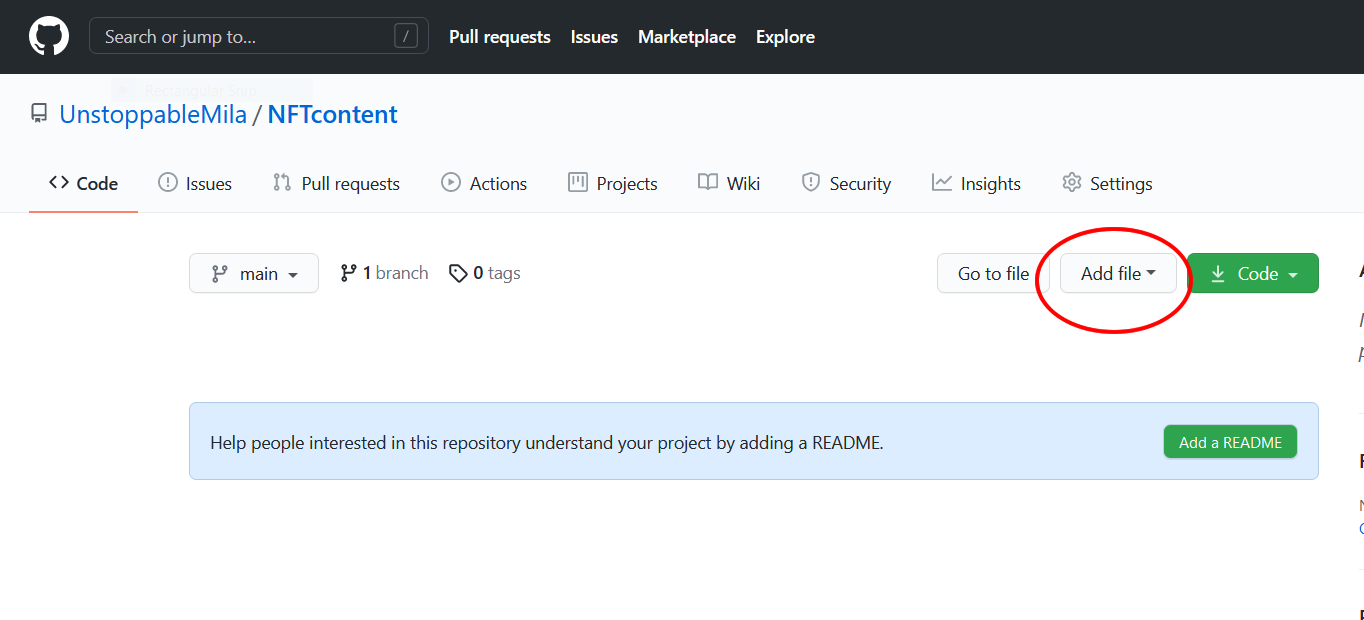The image size is (1364, 620).
Task: Expand the main branch selector dropdown
Action: [x=254, y=273]
